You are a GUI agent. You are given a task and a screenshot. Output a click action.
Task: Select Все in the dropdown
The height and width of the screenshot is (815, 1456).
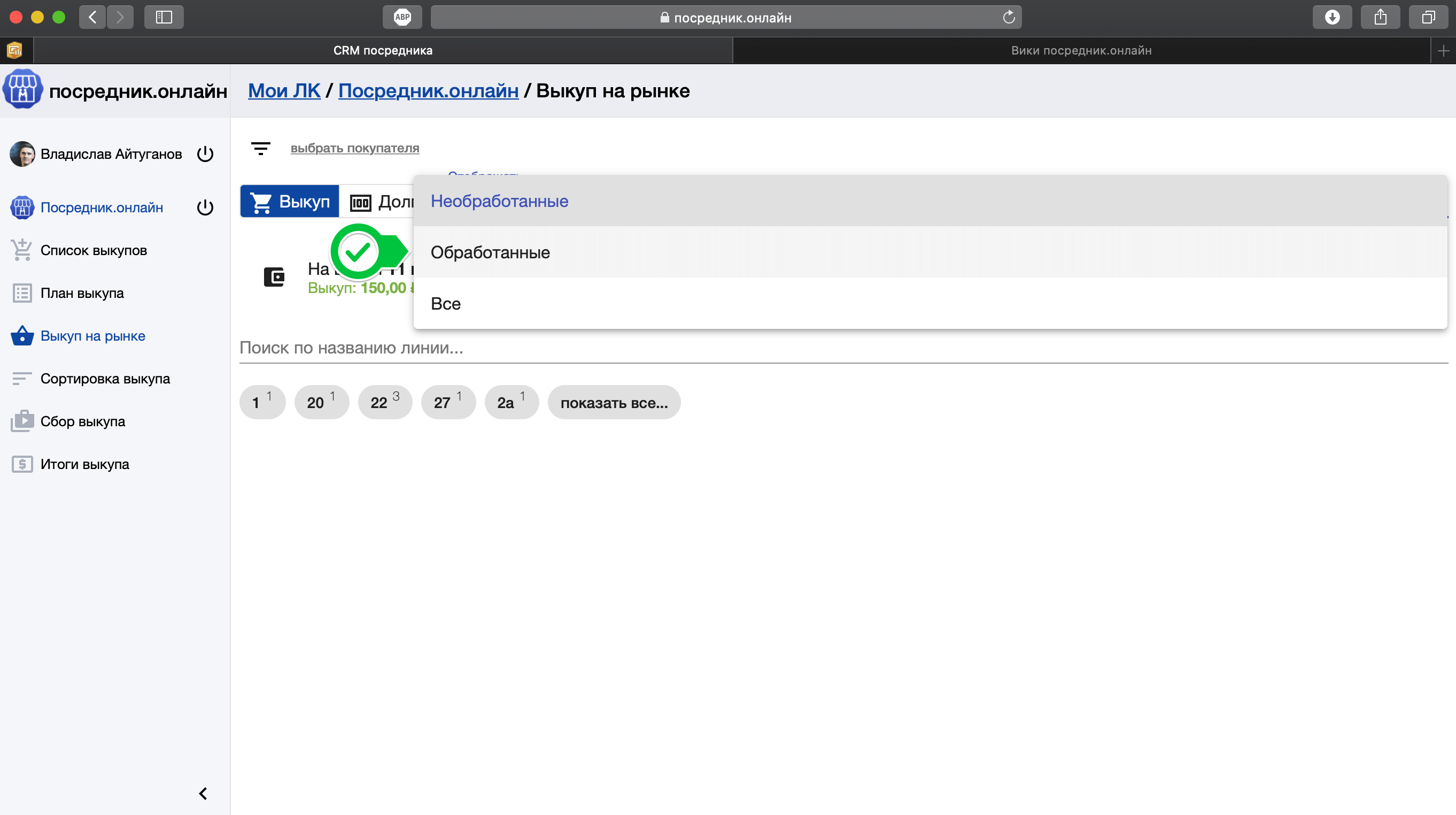pyautogui.click(x=445, y=304)
